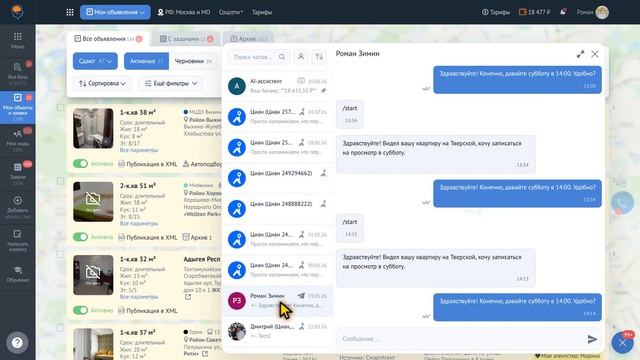The image size is (640, 360).
Task: Click the Добавить plus icon in sidebar
Action: click(x=18, y=200)
